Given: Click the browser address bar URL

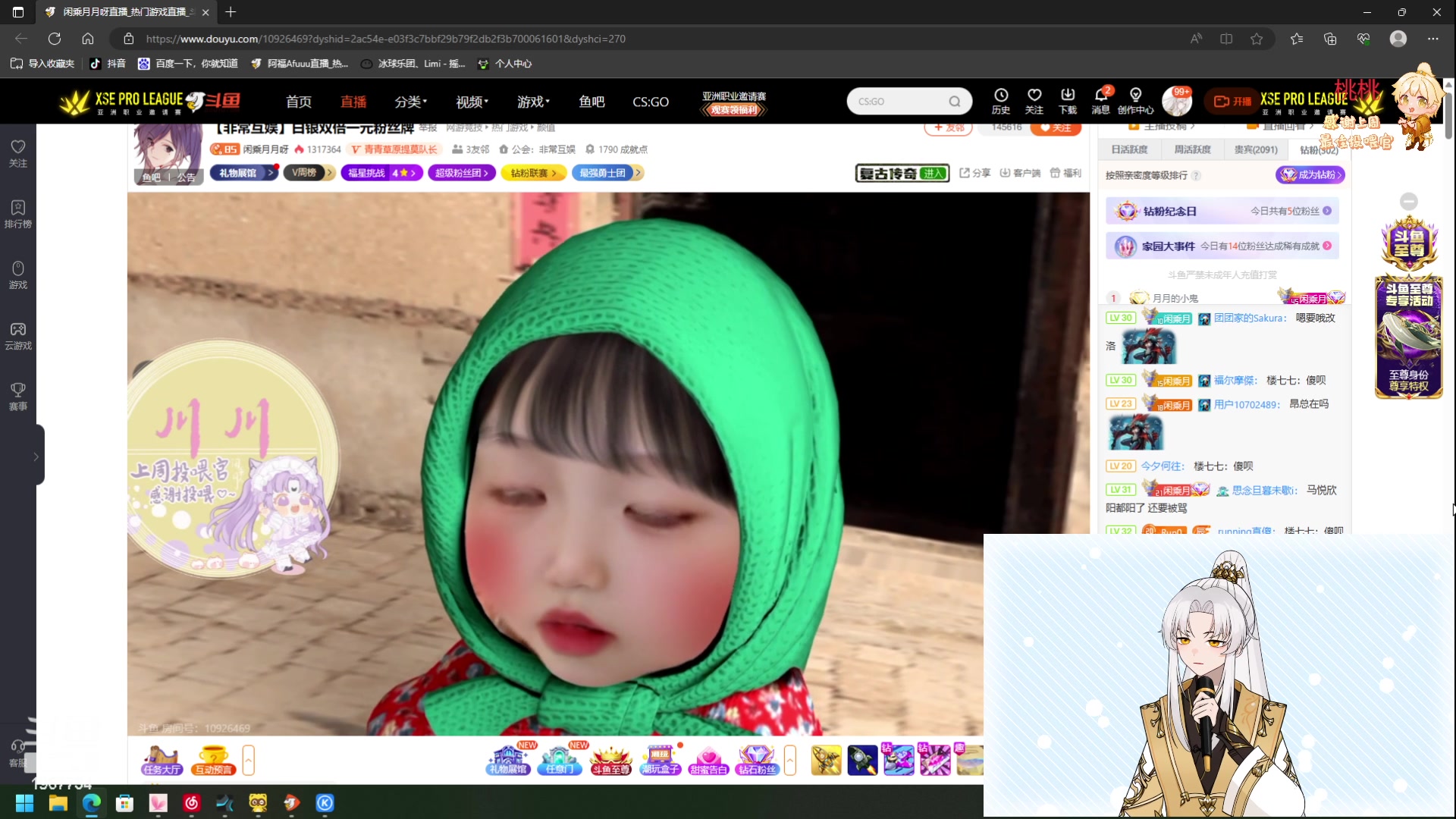Looking at the screenshot, I should click(x=385, y=39).
